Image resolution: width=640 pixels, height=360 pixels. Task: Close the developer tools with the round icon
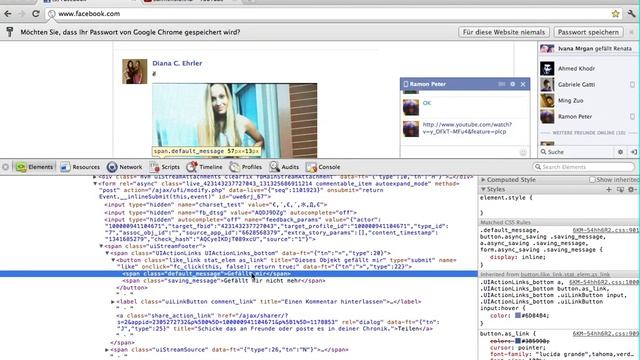coord(5,167)
